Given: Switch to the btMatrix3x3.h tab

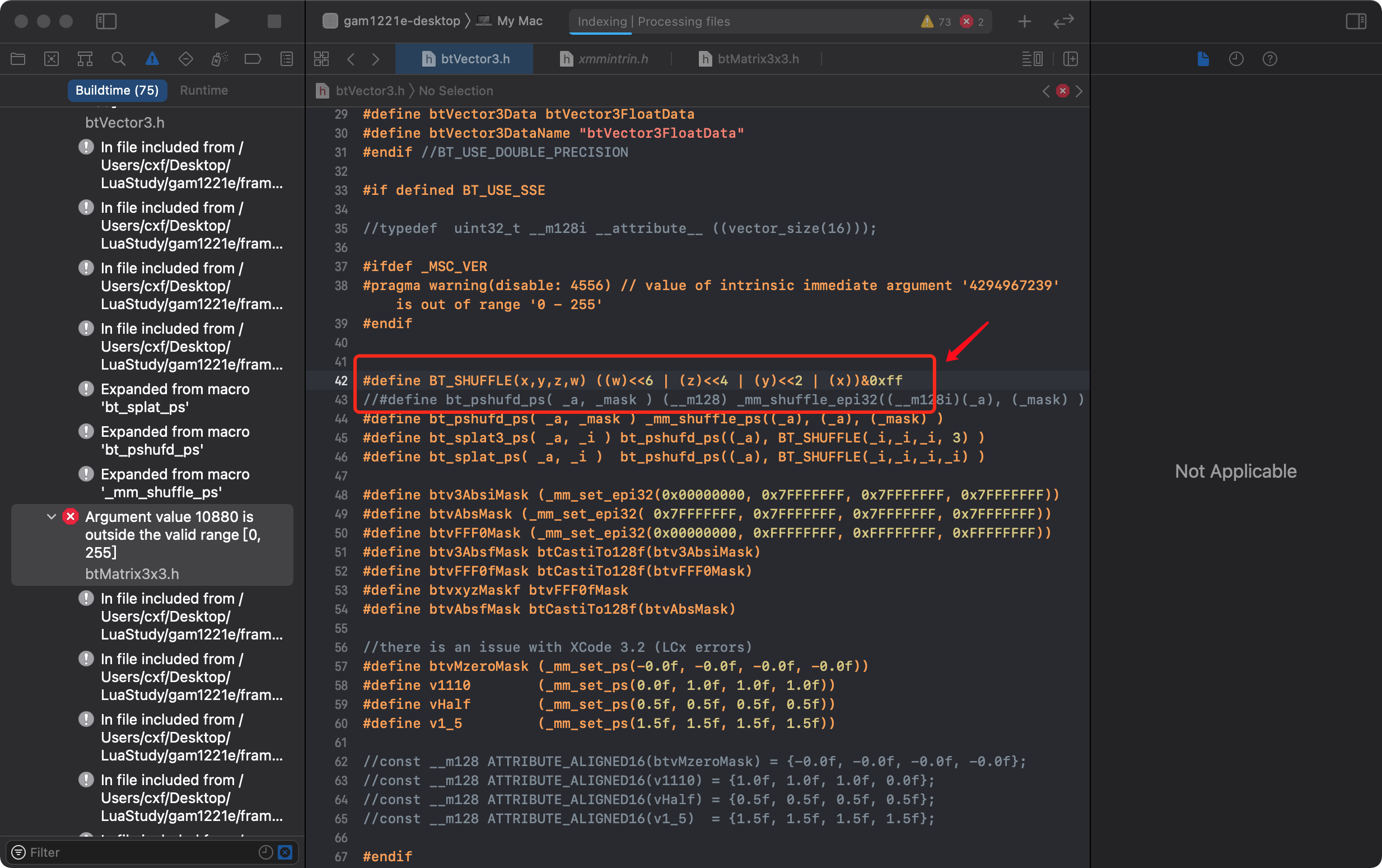Looking at the screenshot, I should pyautogui.click(x=757, y=59).
